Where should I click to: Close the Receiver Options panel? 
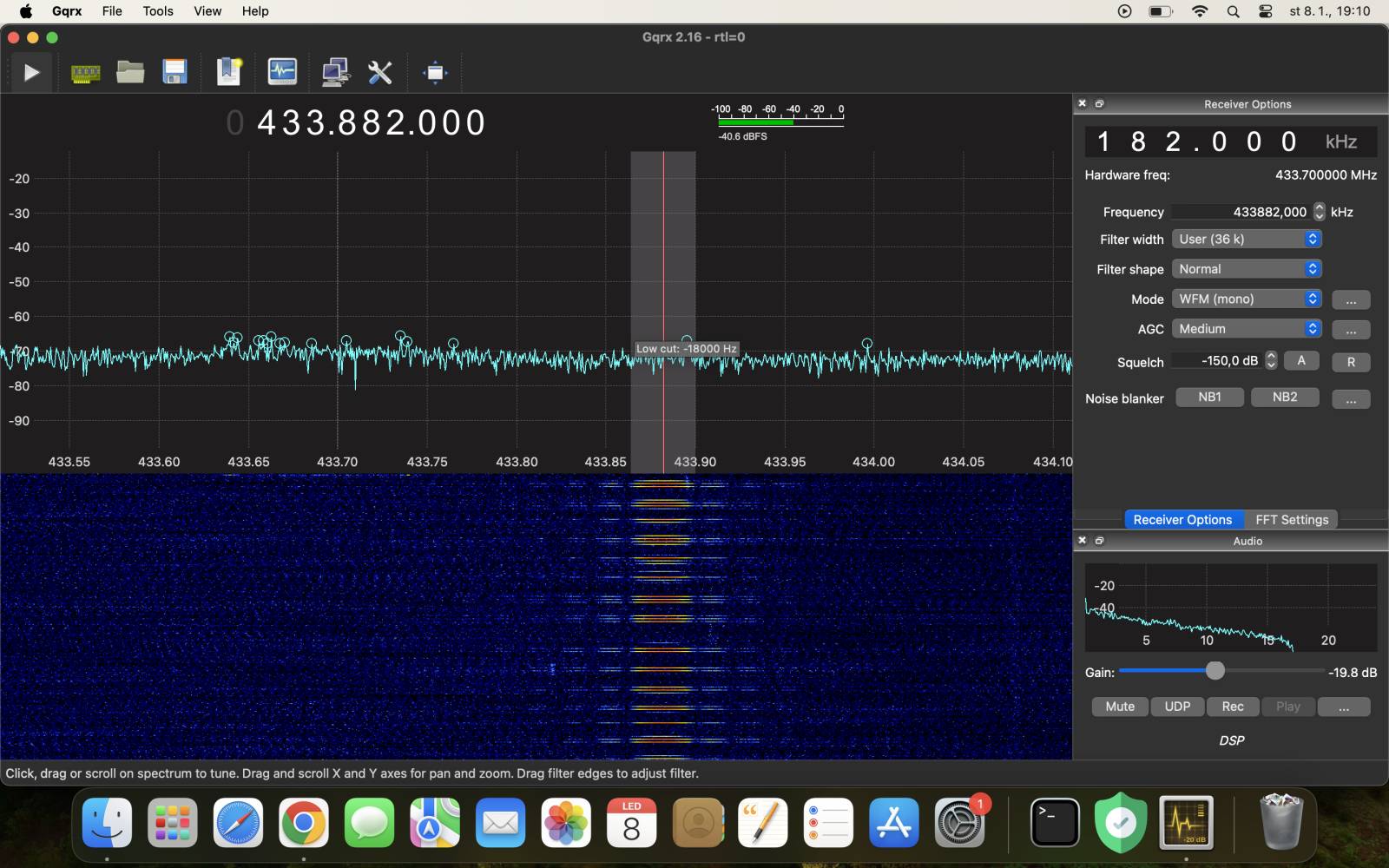[x=1083, y=103]
